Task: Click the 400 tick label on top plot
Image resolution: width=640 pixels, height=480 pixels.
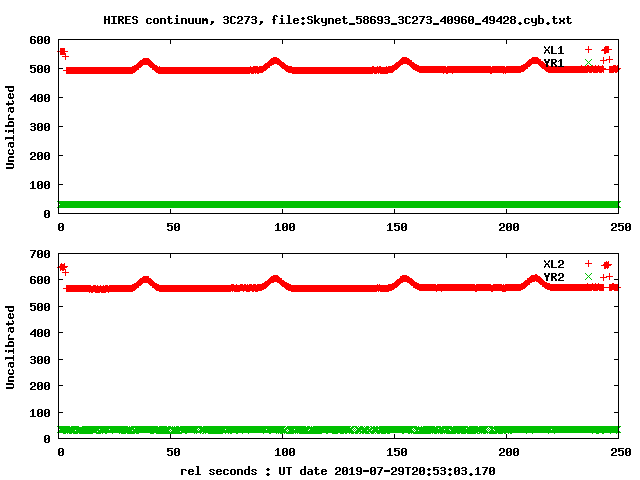Action: click(40, 98)
